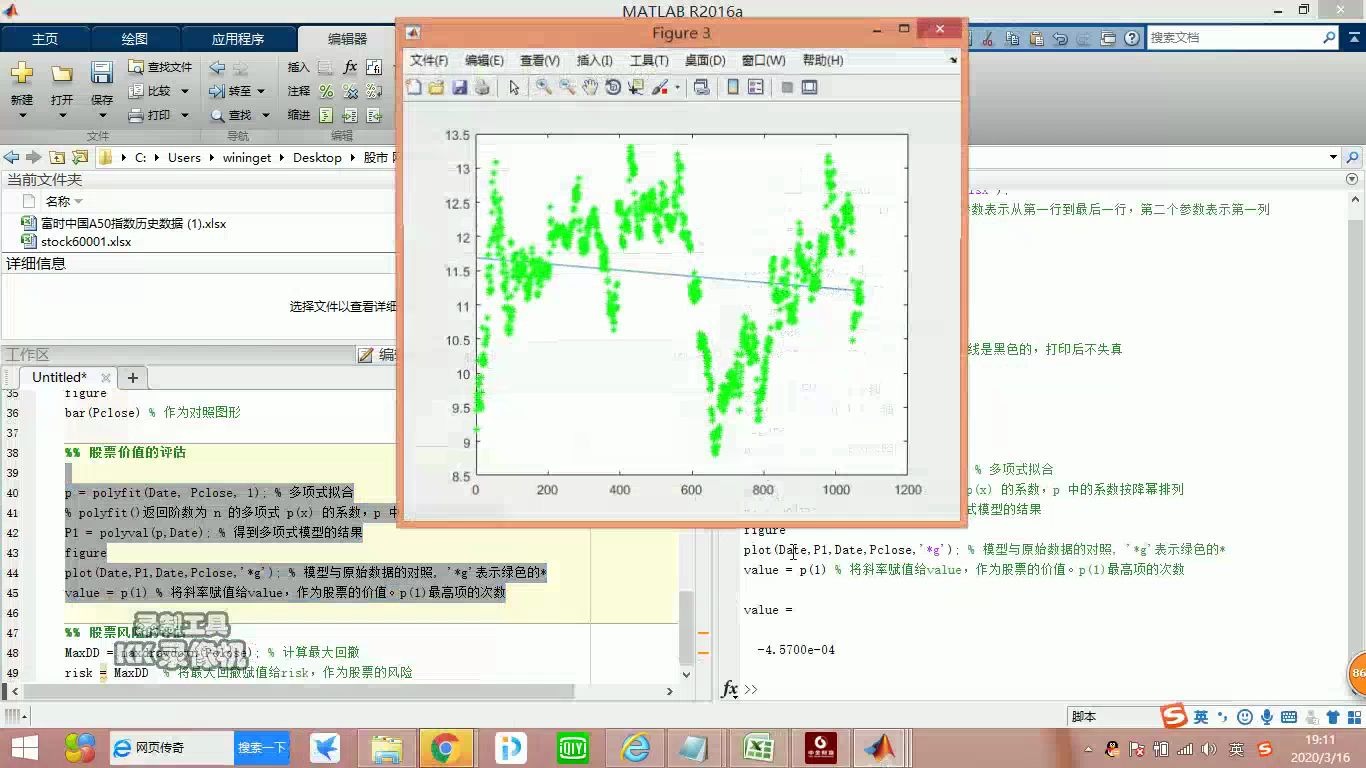This screenshot has height=768, width=1366.
Task: Click the 查找文件 button
Action: [x=160, y=67]
